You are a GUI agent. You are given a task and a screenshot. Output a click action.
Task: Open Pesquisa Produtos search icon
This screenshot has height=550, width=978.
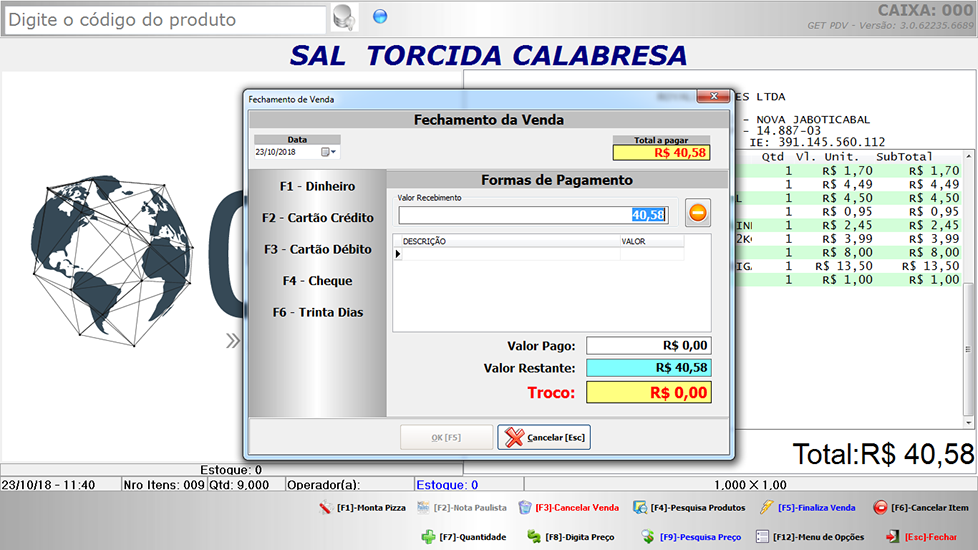click(640, 508)
